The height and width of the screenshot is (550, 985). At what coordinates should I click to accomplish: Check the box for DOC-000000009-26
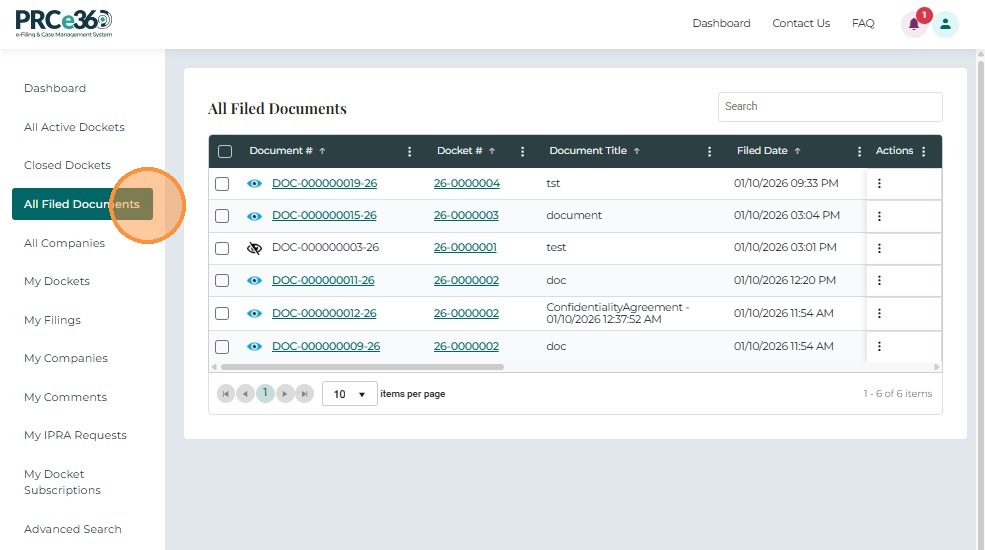[x=222, y=347]
